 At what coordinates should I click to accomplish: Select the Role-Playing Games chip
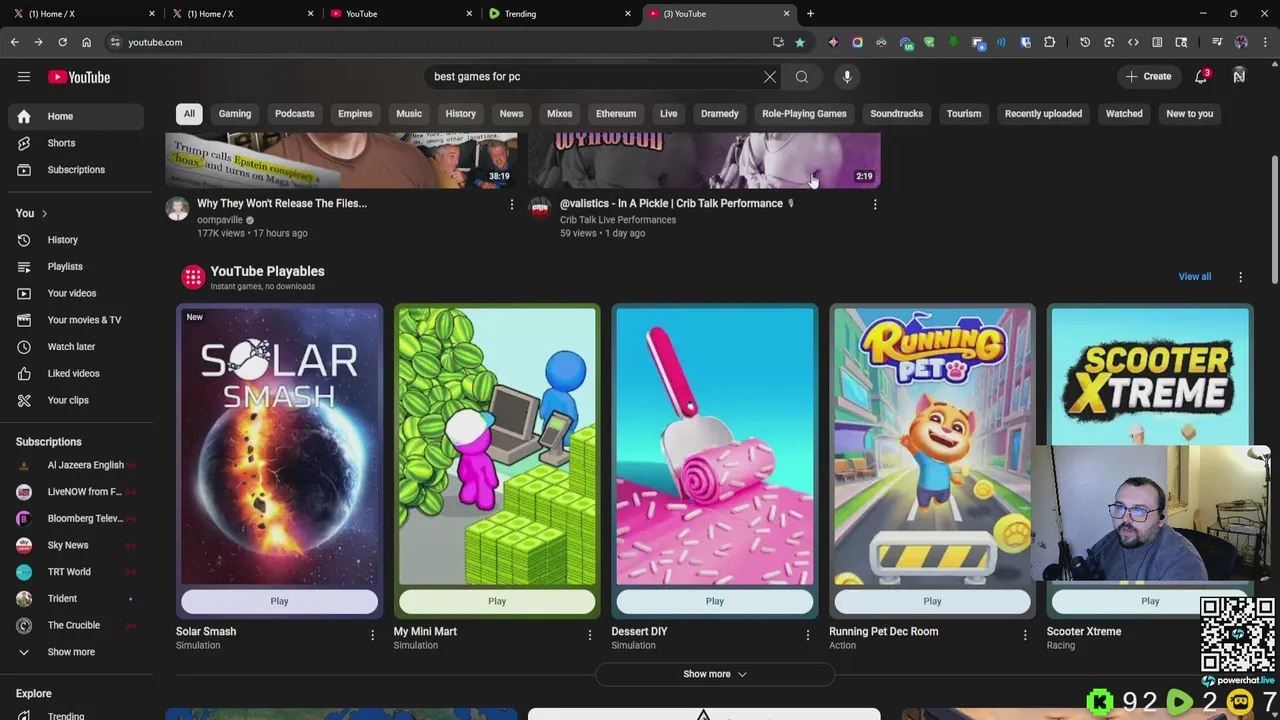pyautogui.click(x=804, y=114)
